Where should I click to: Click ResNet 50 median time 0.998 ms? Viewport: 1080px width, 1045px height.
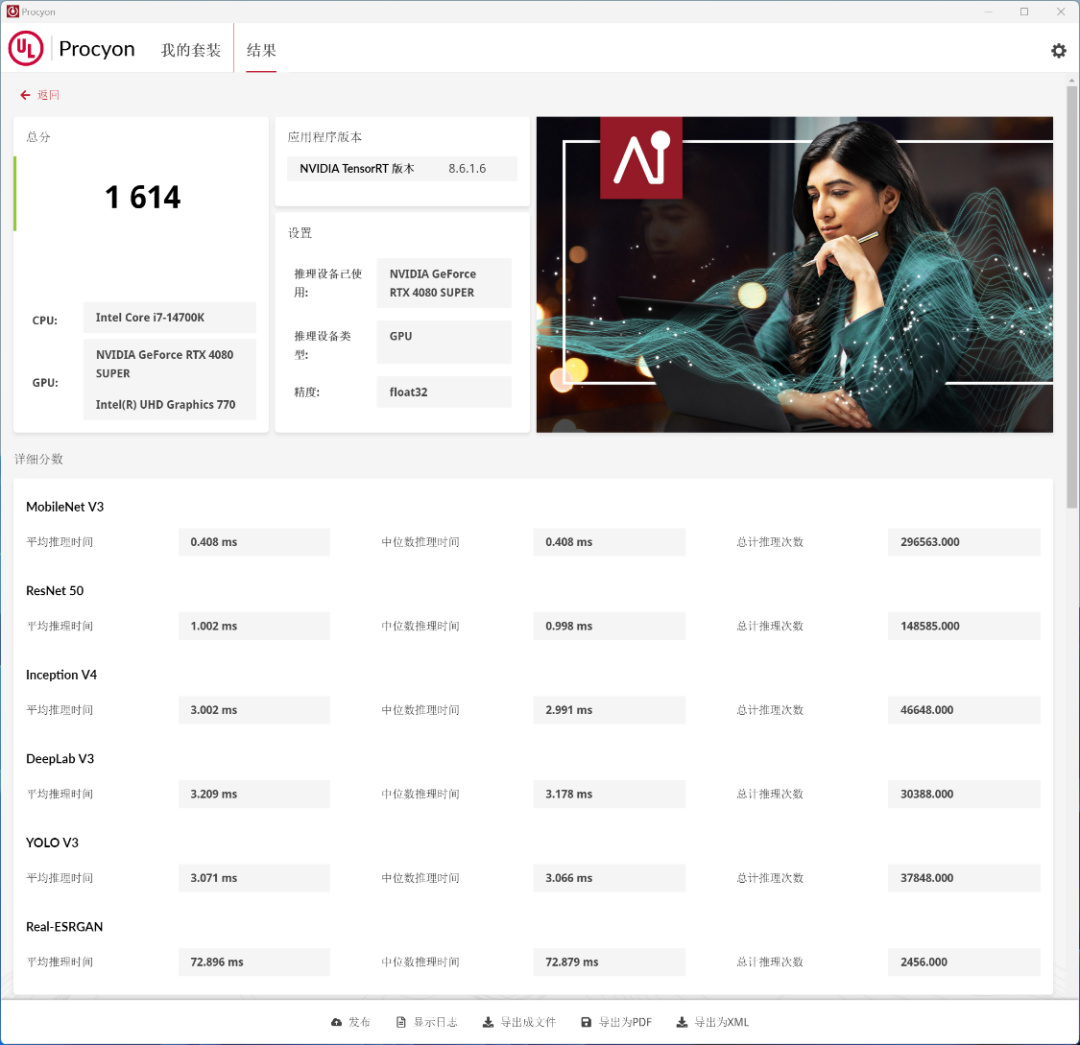point(609,626)
